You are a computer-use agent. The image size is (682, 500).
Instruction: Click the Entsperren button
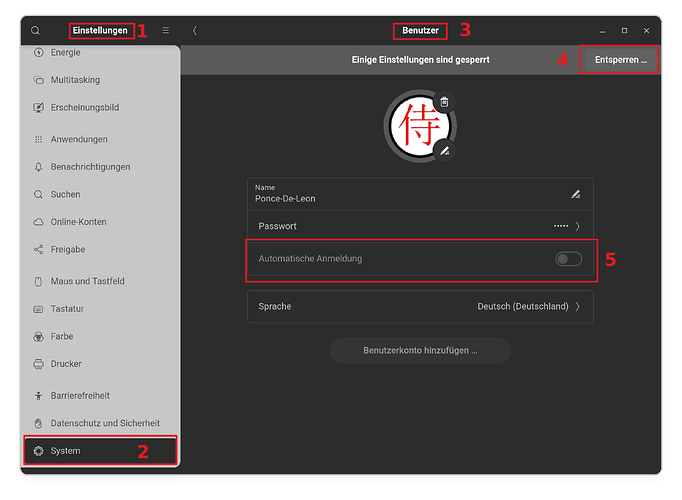620,60
